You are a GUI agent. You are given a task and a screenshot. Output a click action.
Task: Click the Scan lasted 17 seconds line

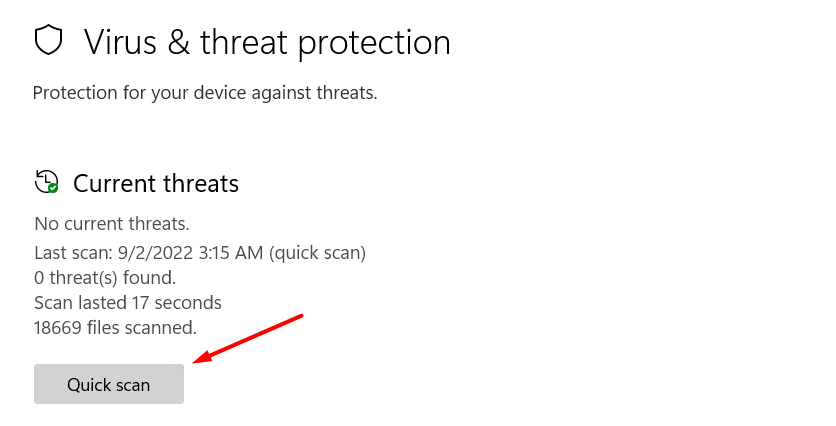(x=128, y=302)
